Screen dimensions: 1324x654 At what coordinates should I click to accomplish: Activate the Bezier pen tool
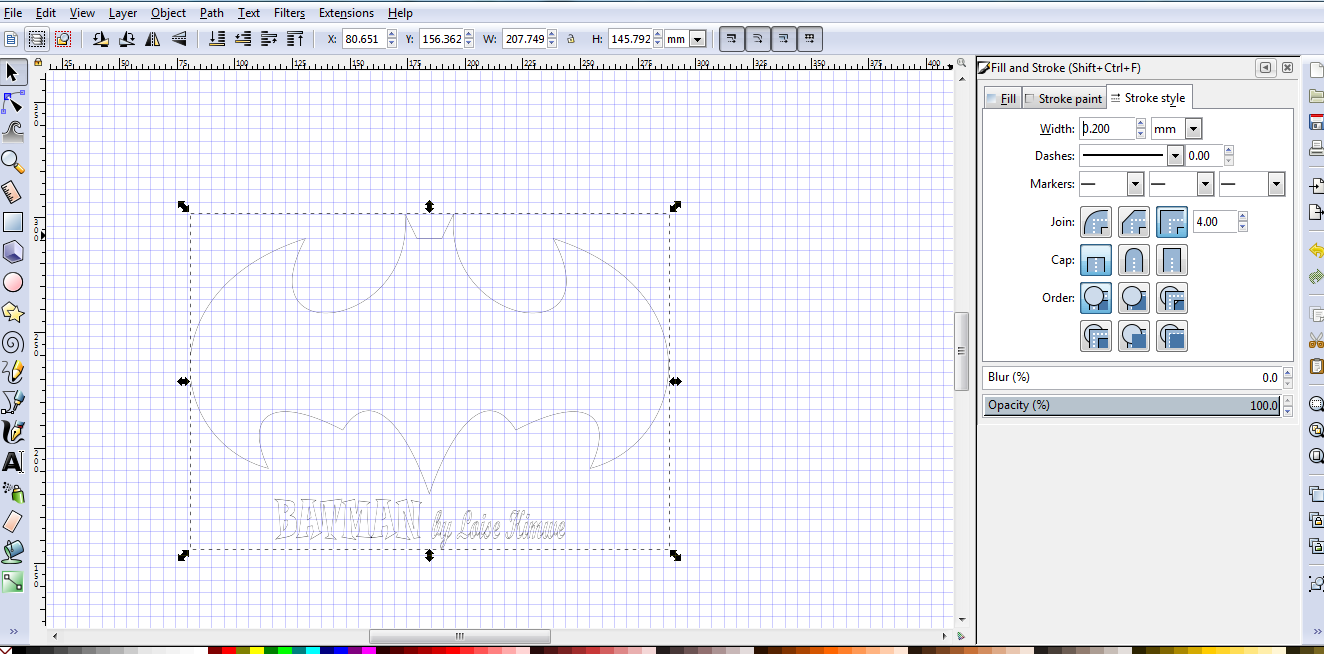coord(13,402)
